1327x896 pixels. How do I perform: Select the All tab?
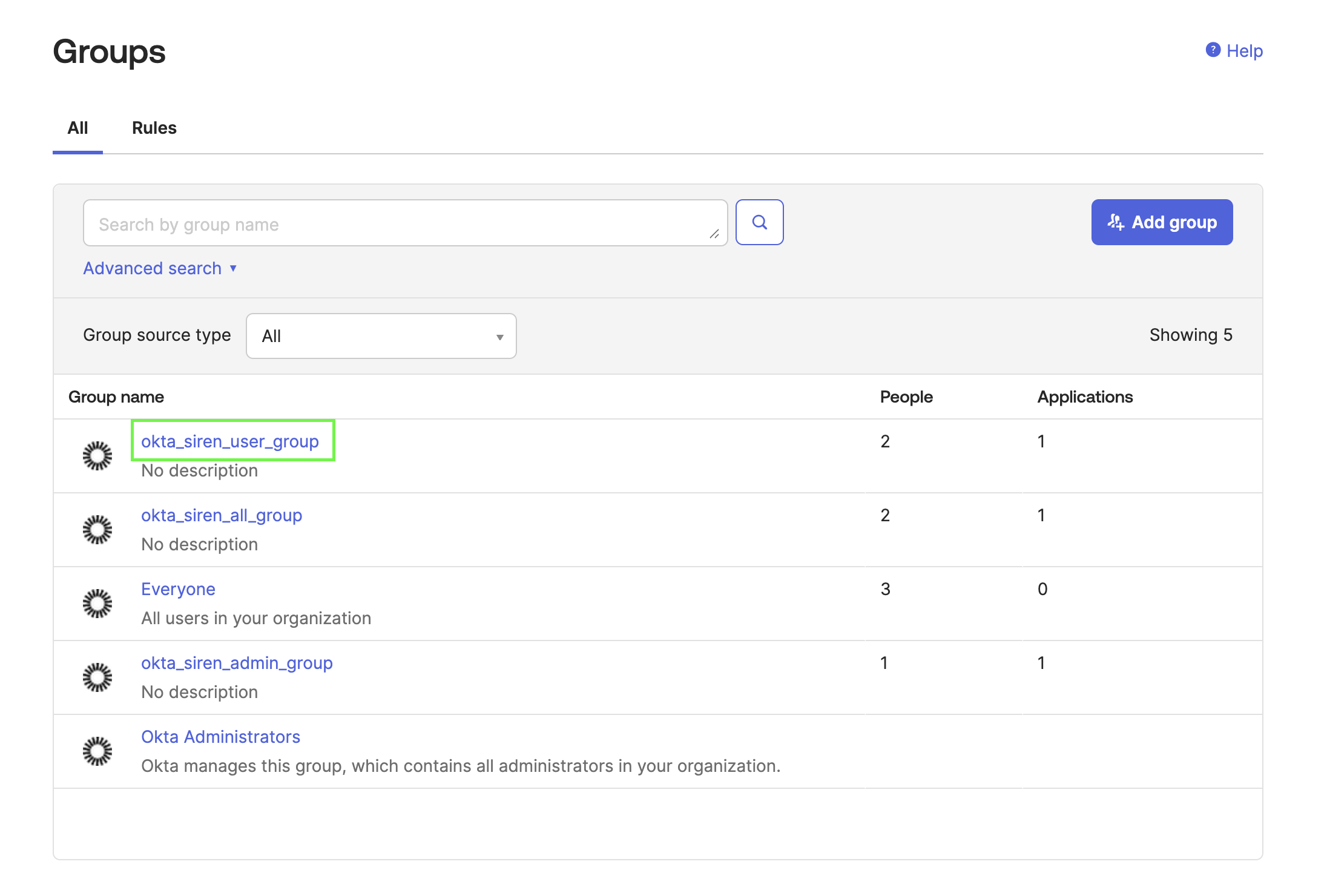[77, 128]
